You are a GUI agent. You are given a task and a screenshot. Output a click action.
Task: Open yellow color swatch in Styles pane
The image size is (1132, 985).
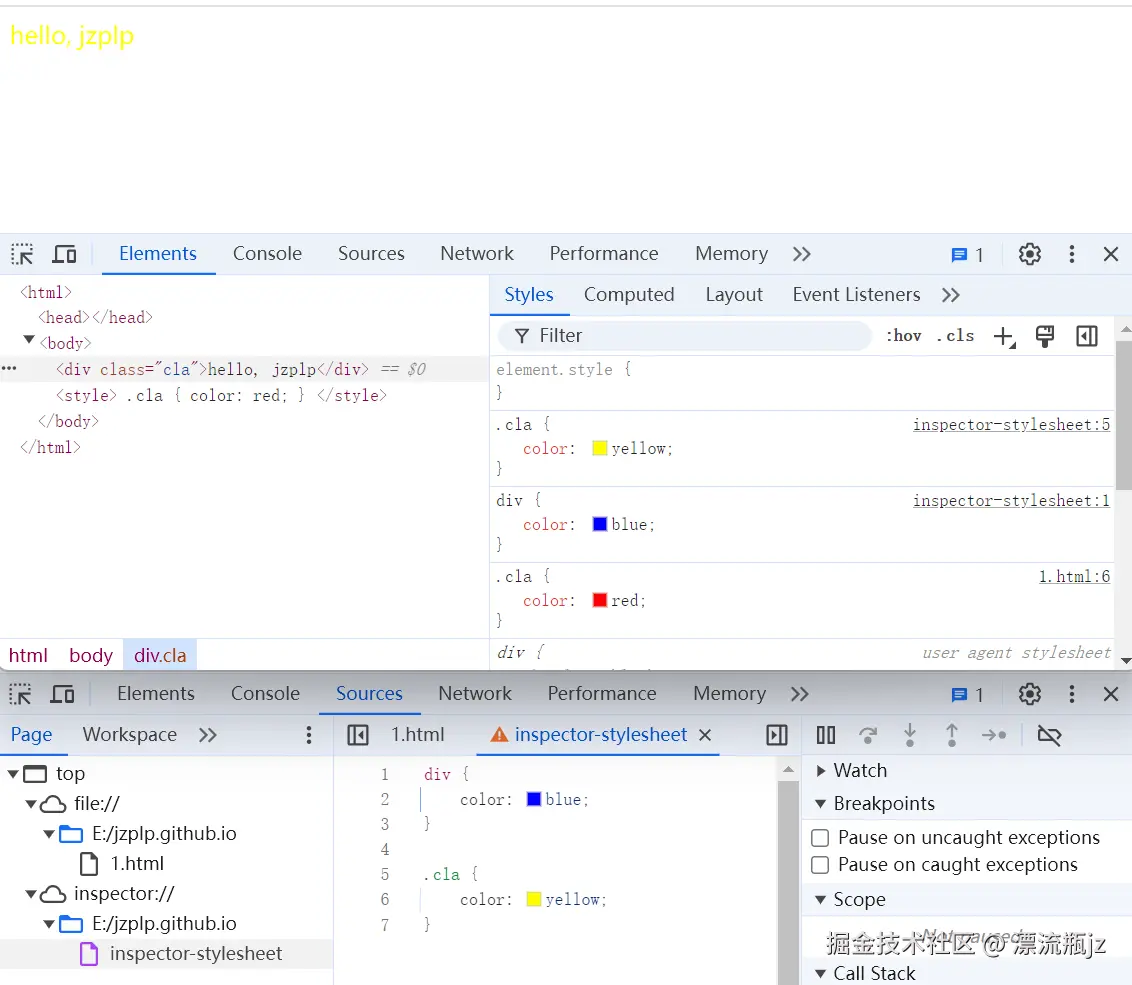[599, 448]
